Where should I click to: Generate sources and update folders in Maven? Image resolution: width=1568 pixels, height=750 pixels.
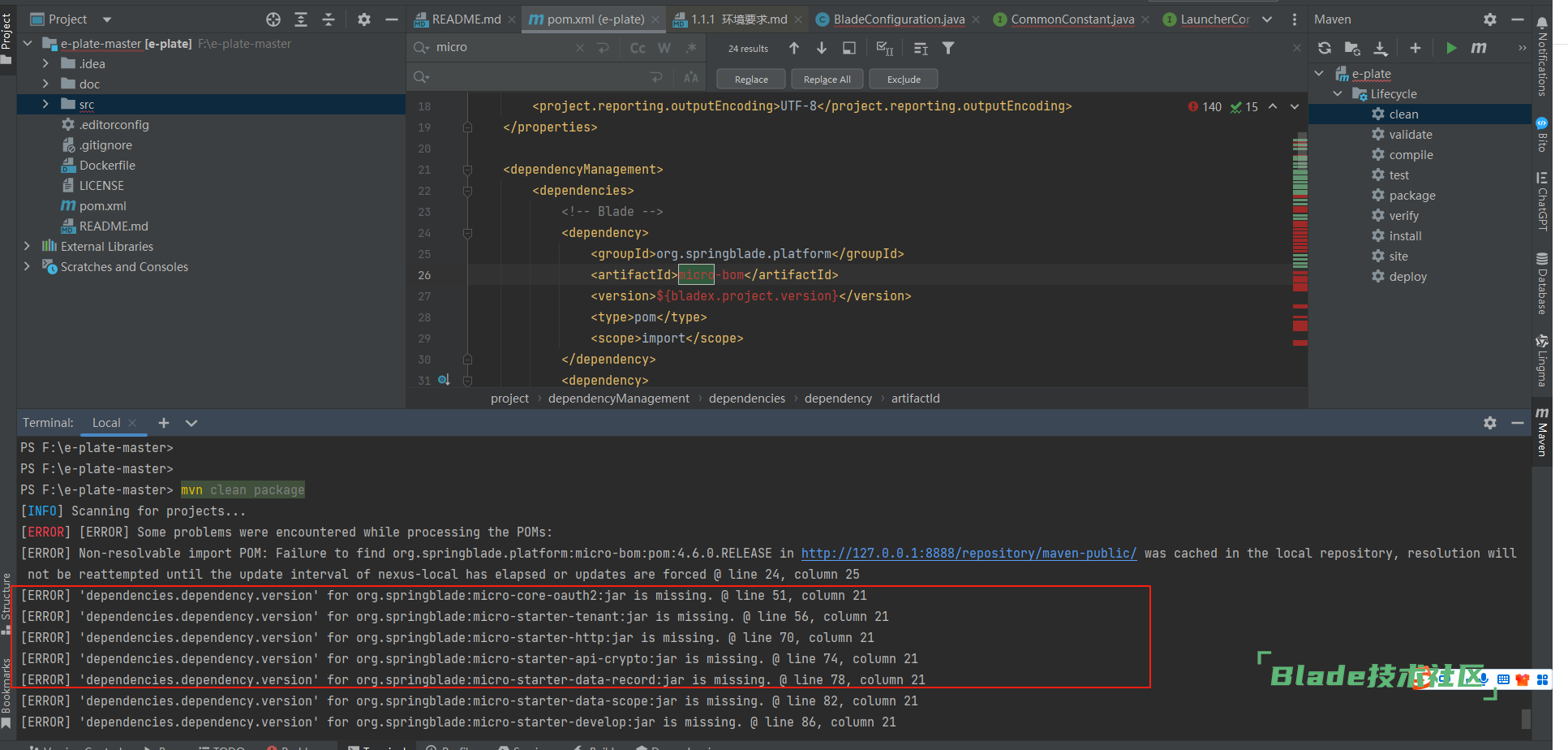click(1352, 48)
